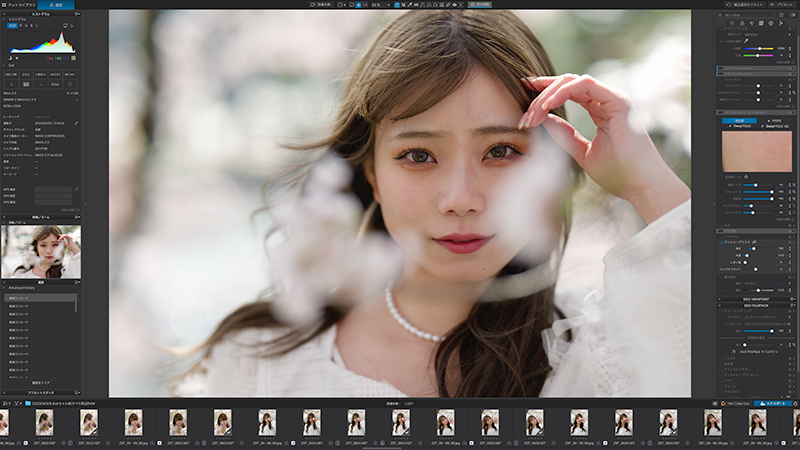This screenshot has width=800, height=450.
Task: Toggle favorite corrections star filter
Action: point(781,15)
